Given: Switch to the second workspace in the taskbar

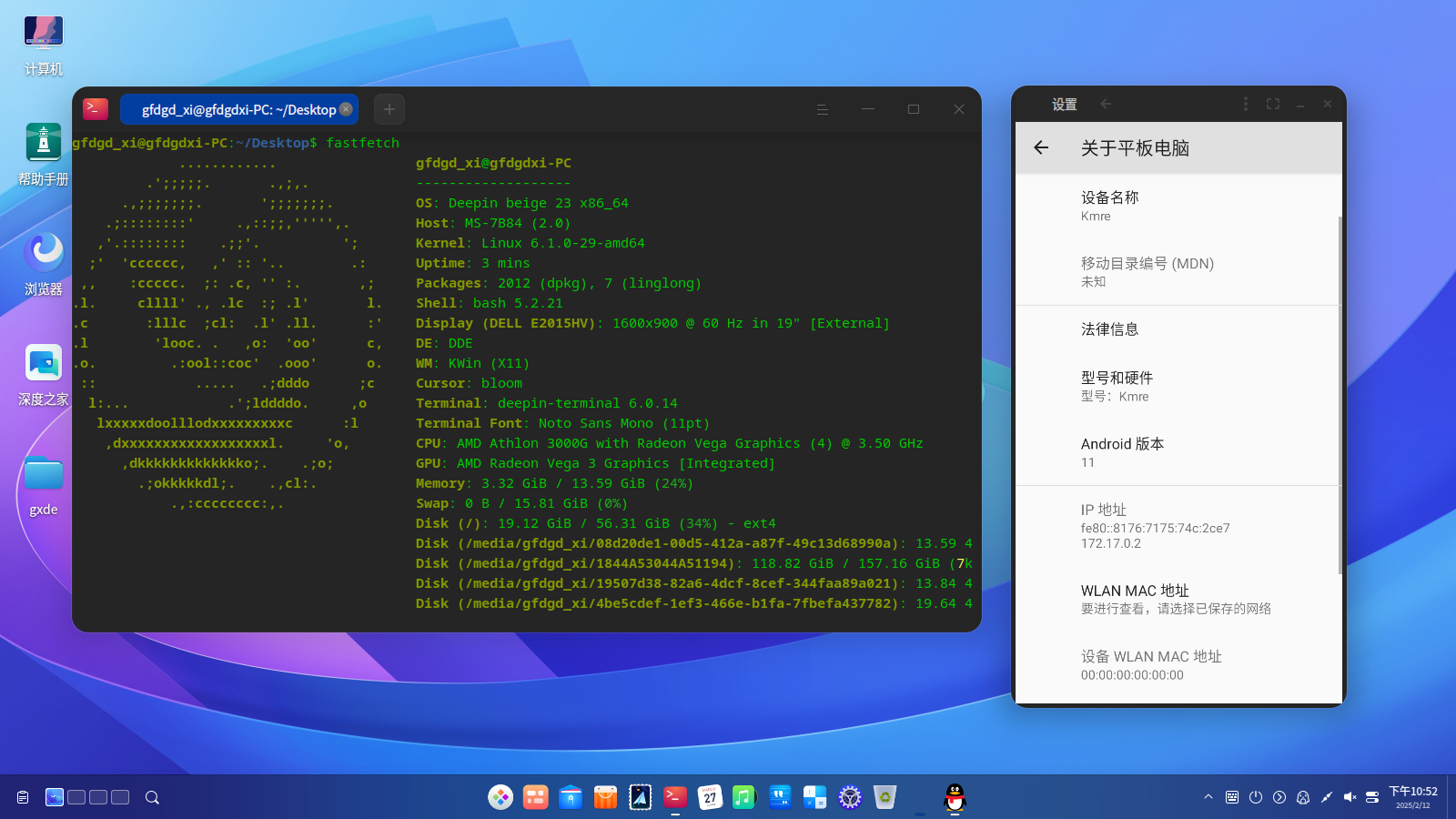Looking at the screenshot, I should [x=76, y=797].
